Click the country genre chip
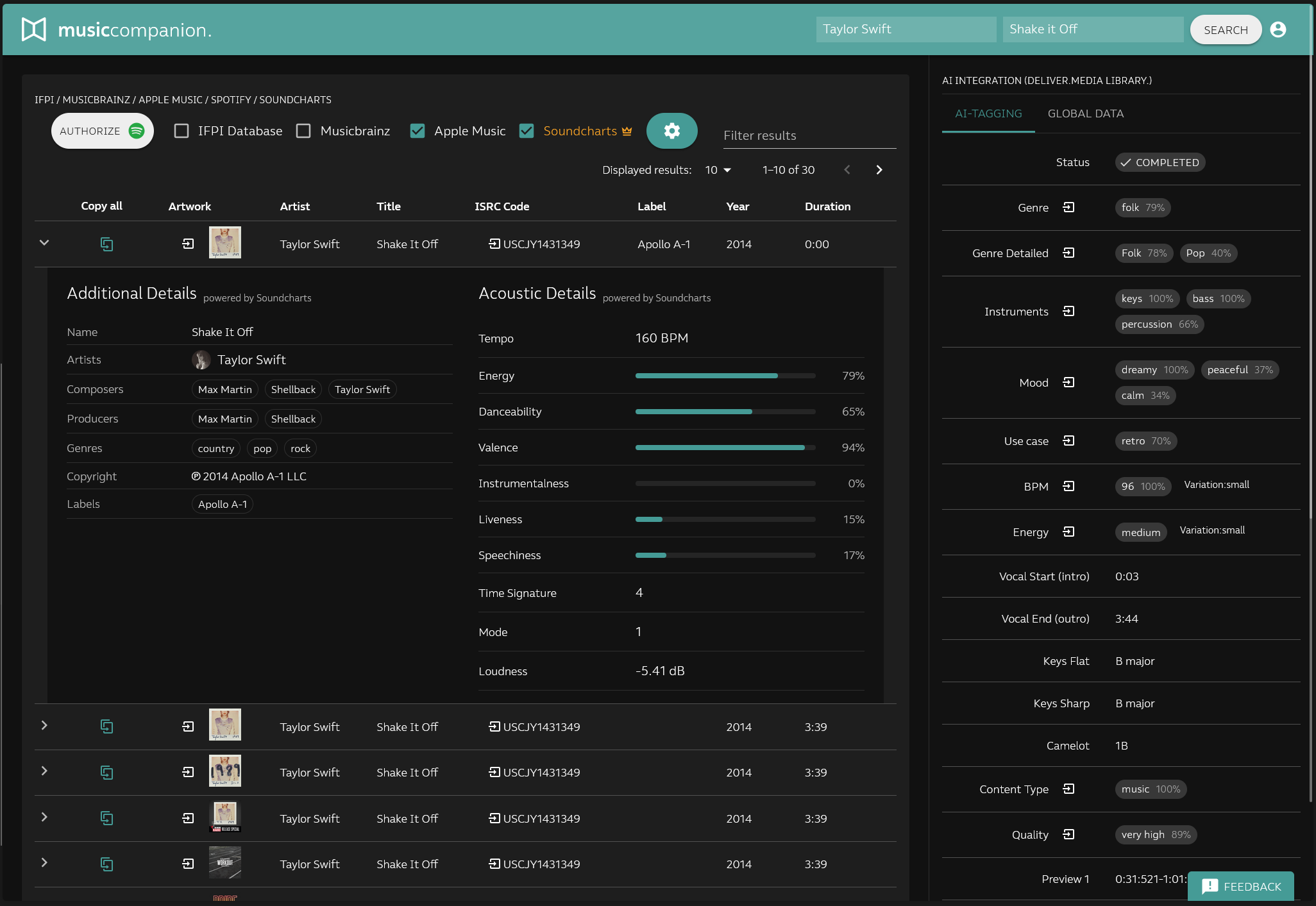Image resolution: width=1316 pixels, height=906 pixels. tap(215, 448)
